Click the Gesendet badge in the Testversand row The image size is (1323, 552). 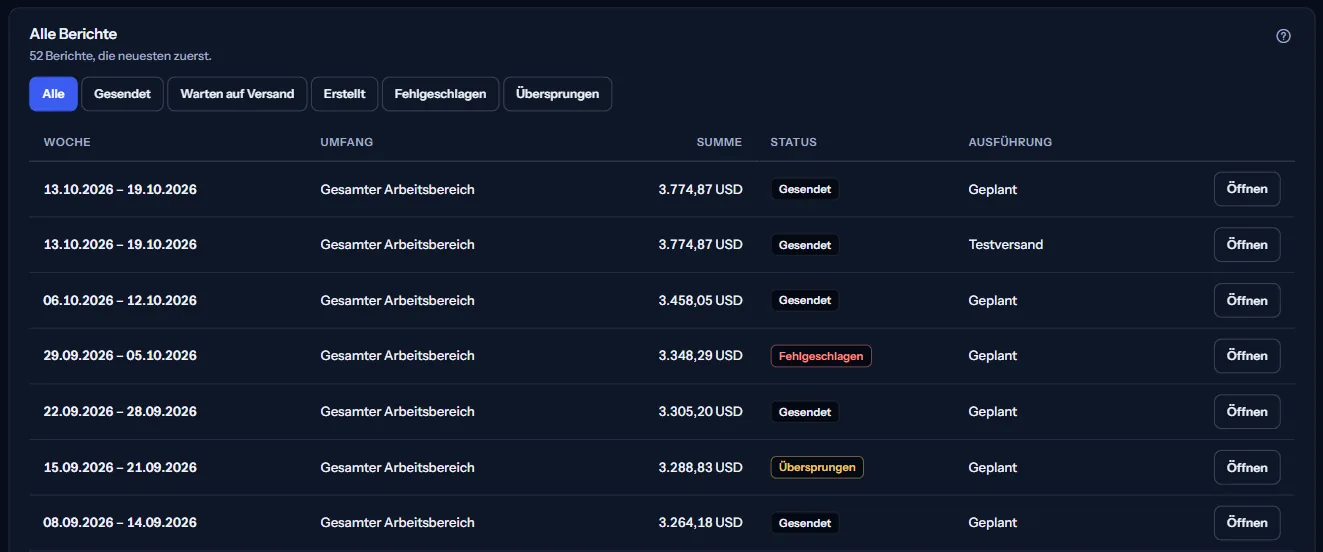[804, 245]
